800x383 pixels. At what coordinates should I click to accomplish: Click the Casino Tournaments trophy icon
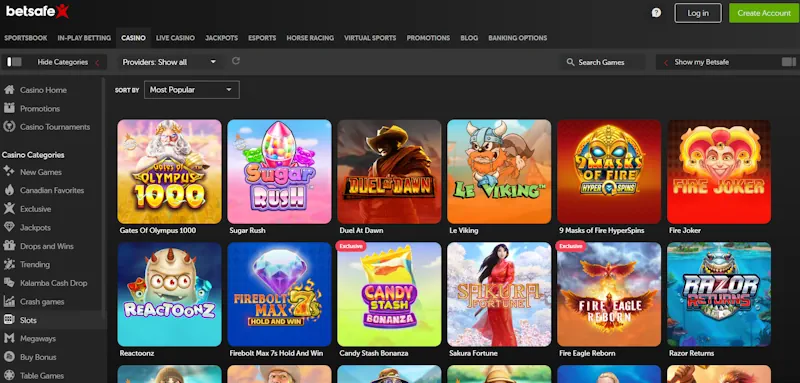pyautogui.click(x=9, y=126)
